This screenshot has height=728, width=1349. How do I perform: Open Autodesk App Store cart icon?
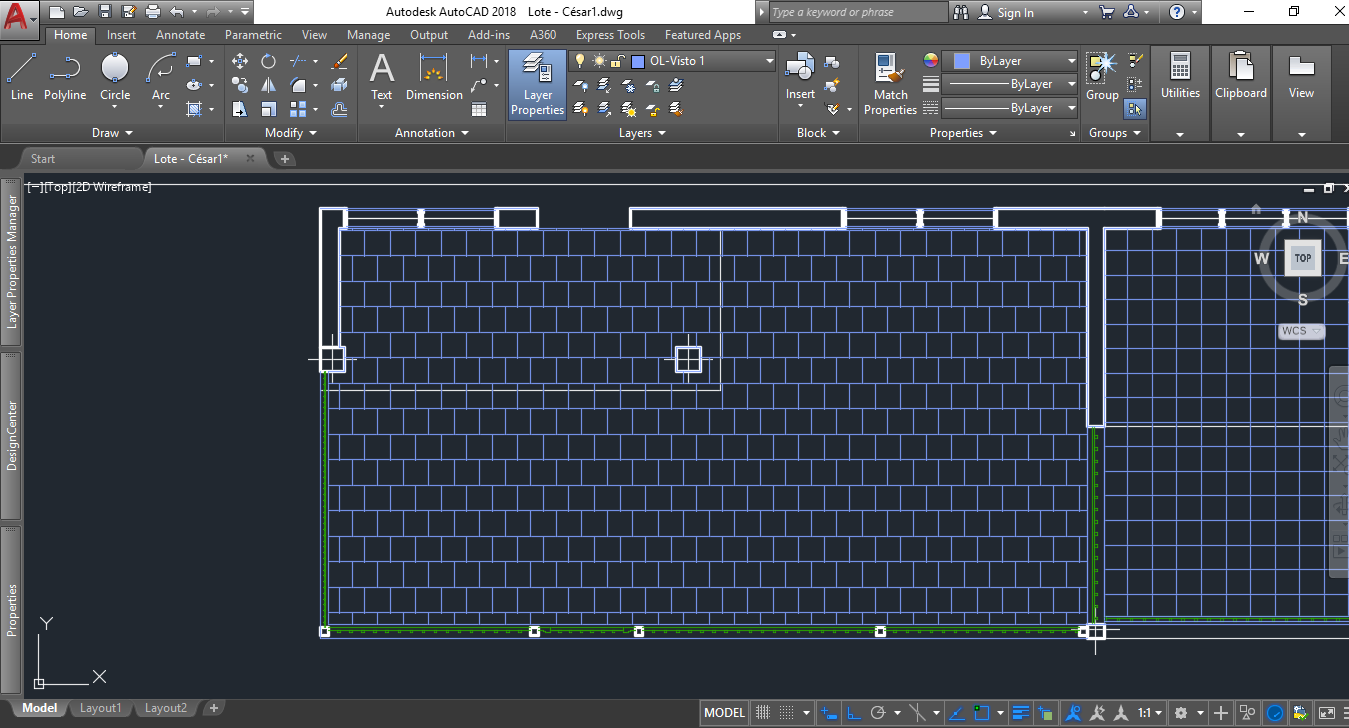[1106, 12]
